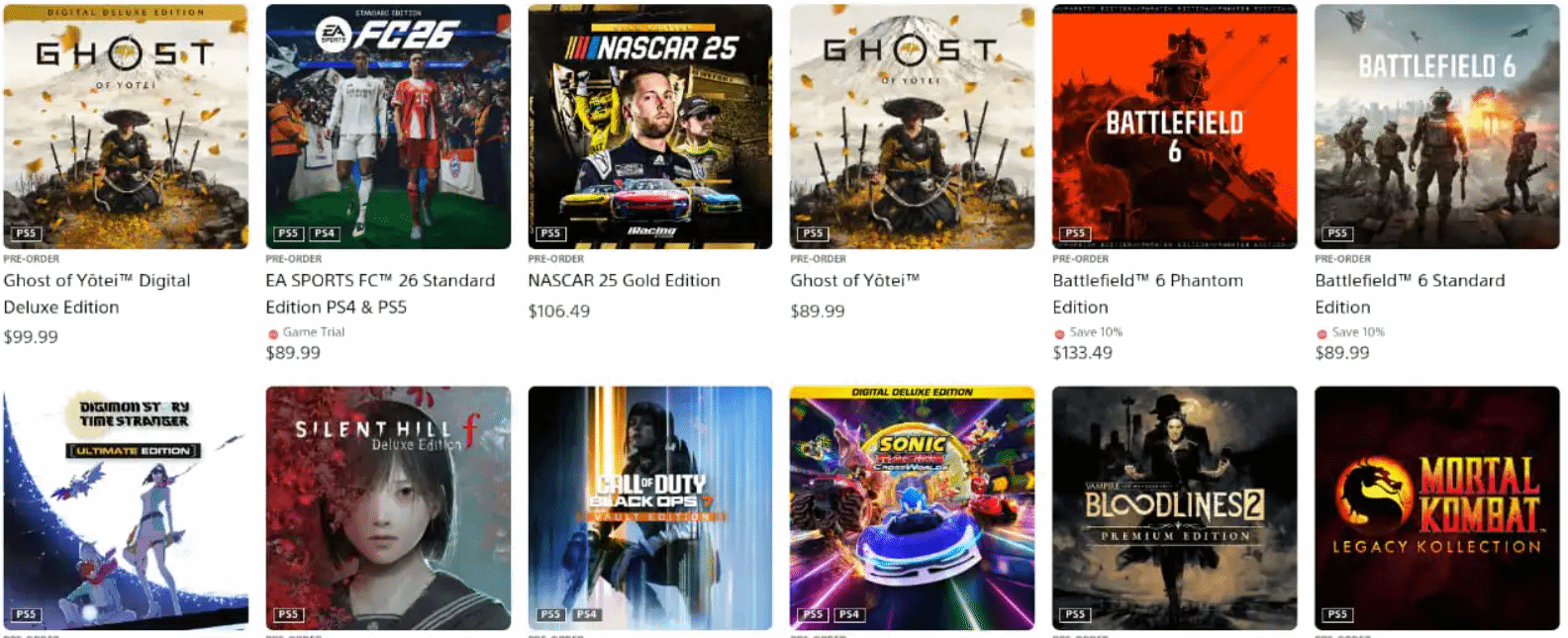Click the PS5 badge on the NASCAR 25 cover

(550, 233)
